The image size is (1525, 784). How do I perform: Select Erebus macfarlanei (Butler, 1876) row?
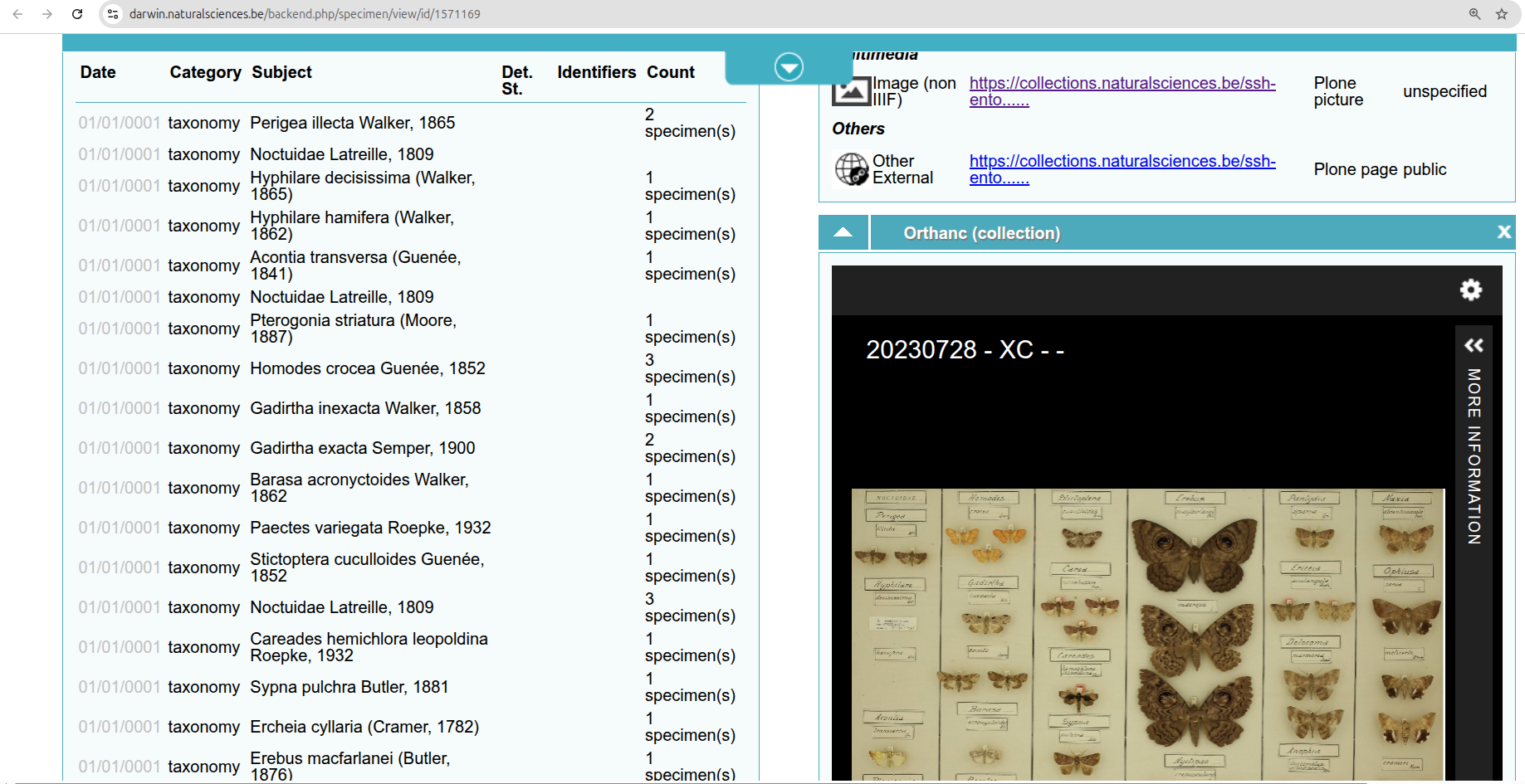click(411, 767)
